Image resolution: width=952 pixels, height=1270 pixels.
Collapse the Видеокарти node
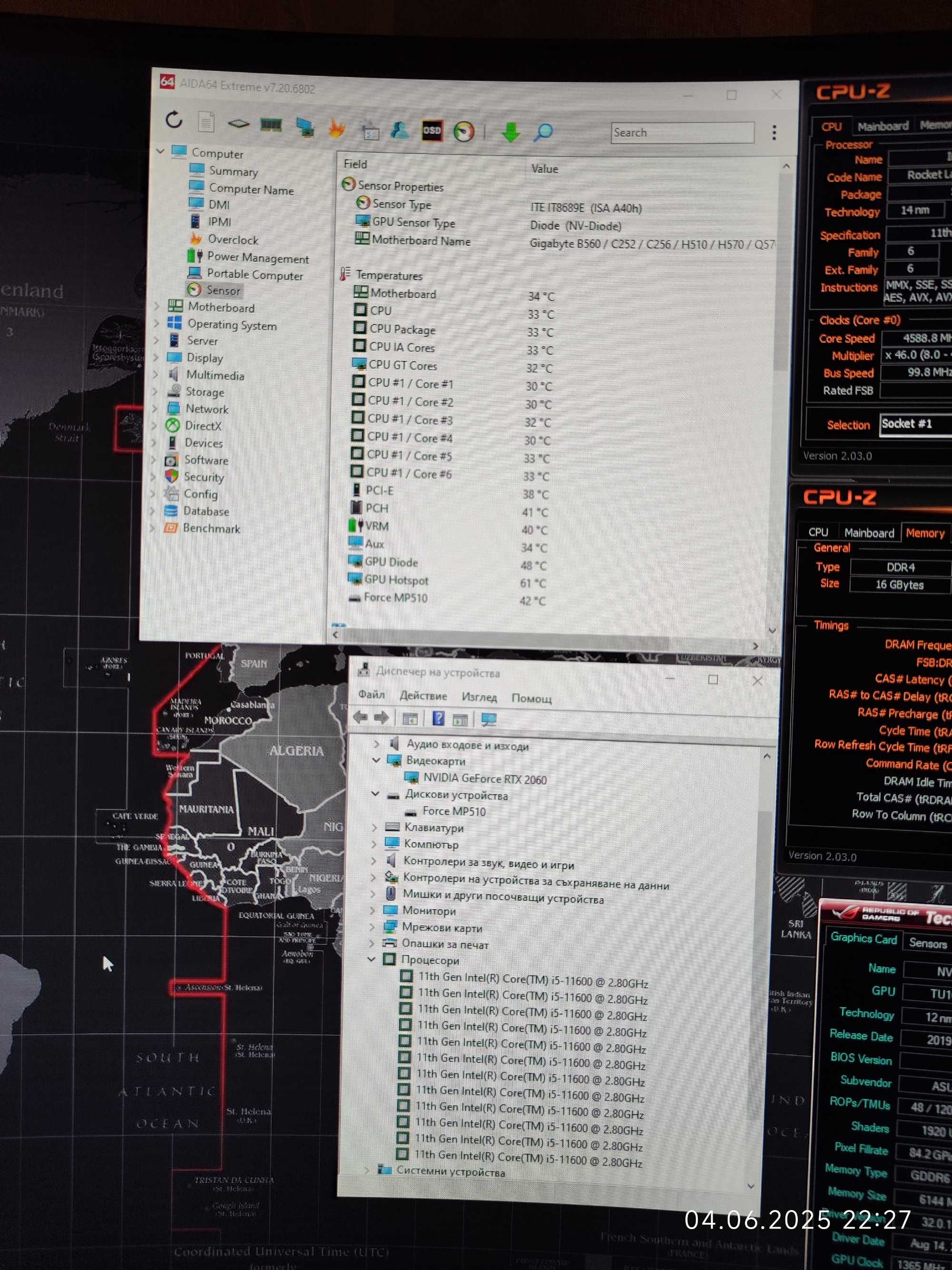[377, 760]
